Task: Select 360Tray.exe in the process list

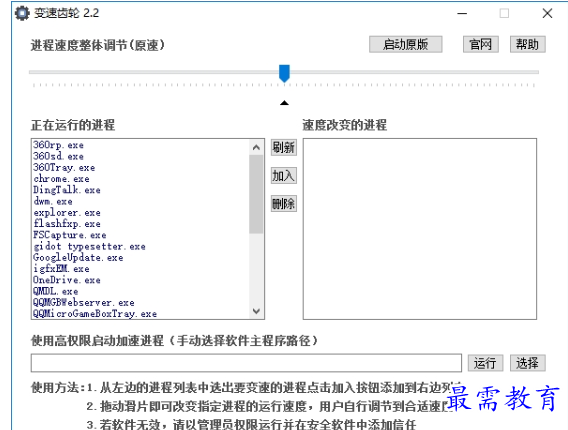Action: point(64,167)
